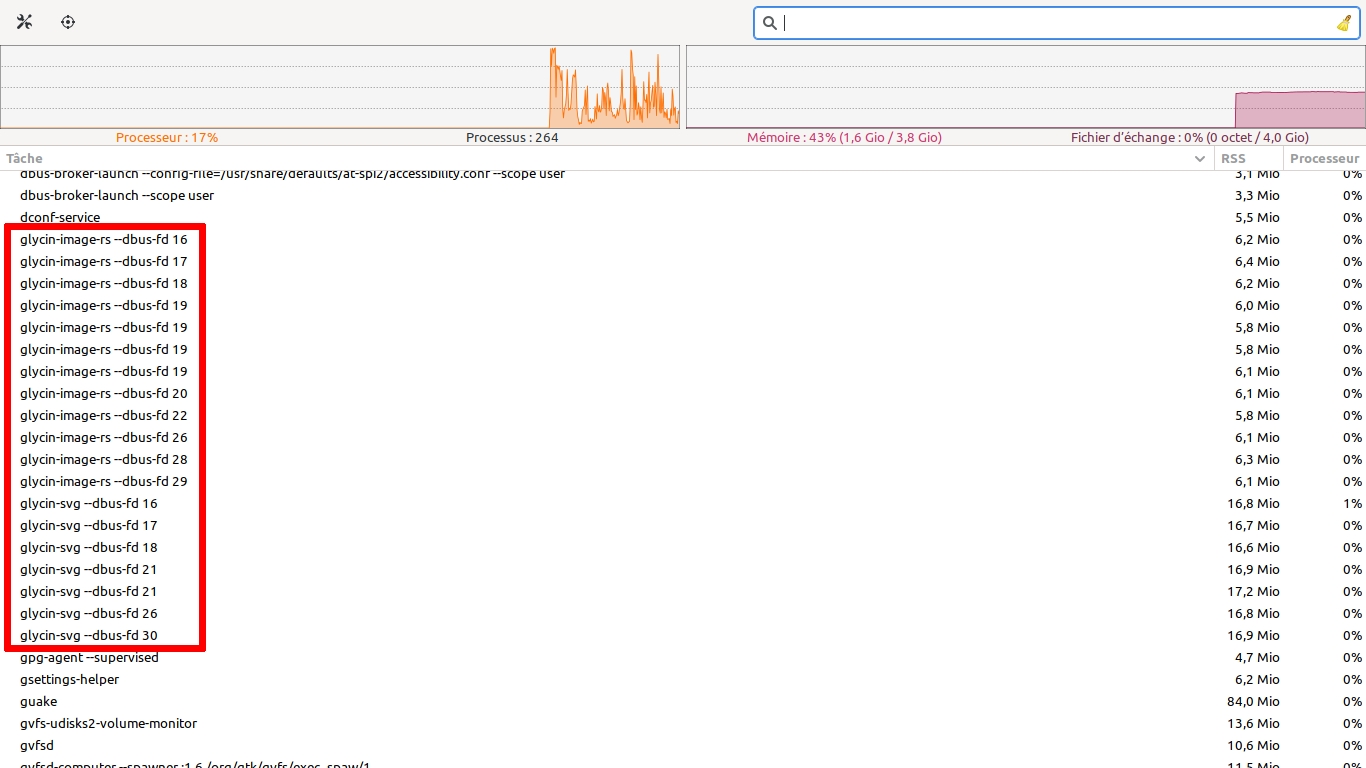The image size is (1366, 768).
Task: Click the CPU usage history graph
Action: [340, 87]
